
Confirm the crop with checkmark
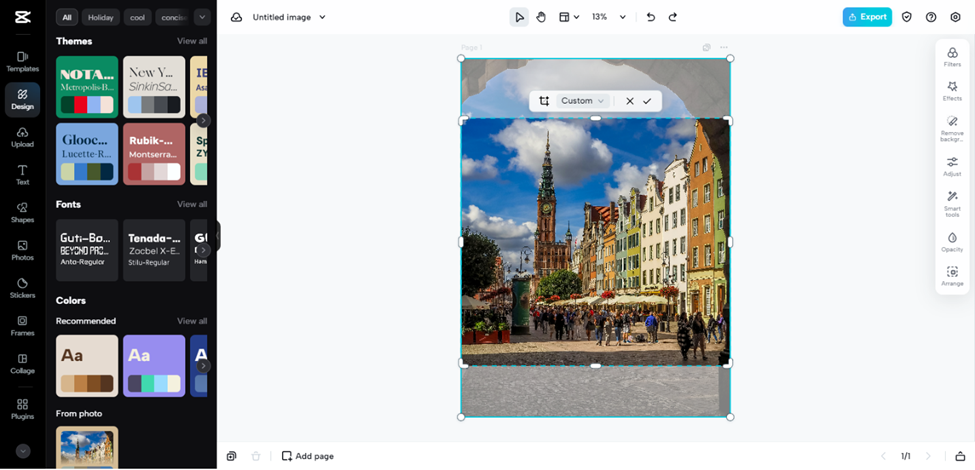click(x=647, y=101)
